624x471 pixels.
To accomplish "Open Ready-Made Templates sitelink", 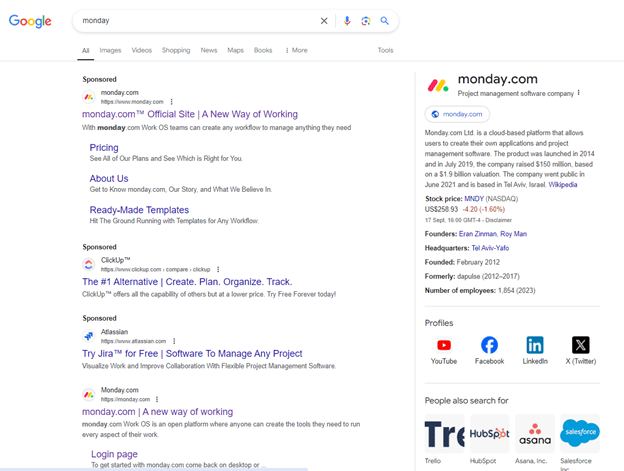I will (x=139, y=210).
